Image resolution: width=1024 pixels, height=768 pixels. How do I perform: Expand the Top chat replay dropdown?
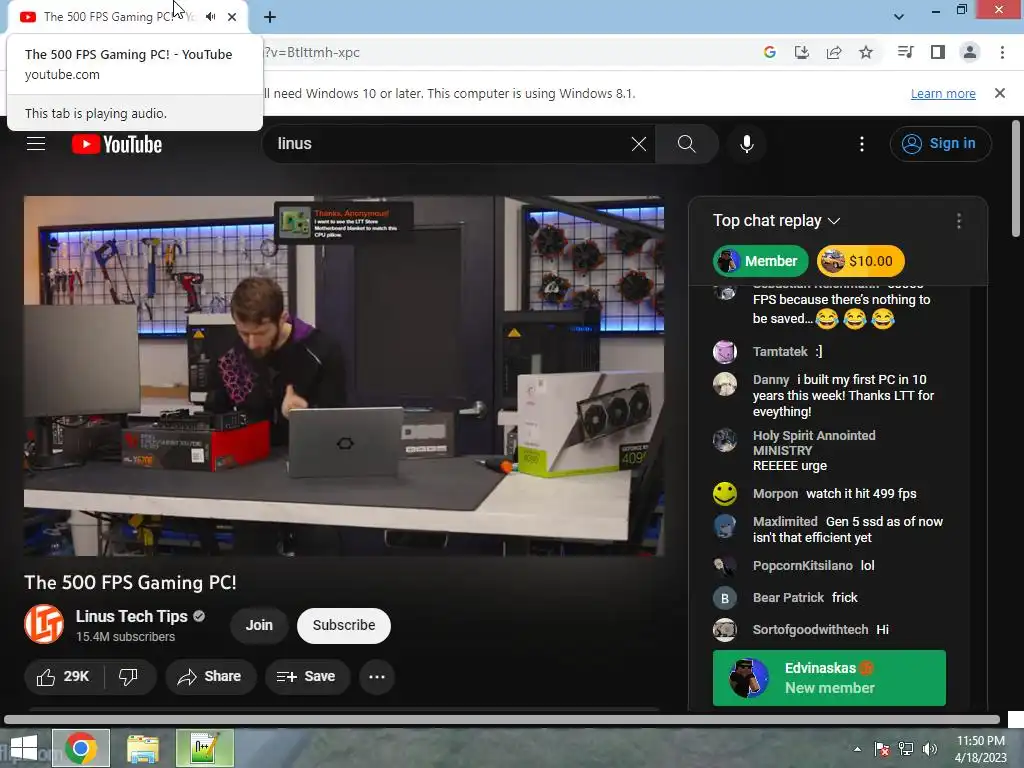pos(776,221)
